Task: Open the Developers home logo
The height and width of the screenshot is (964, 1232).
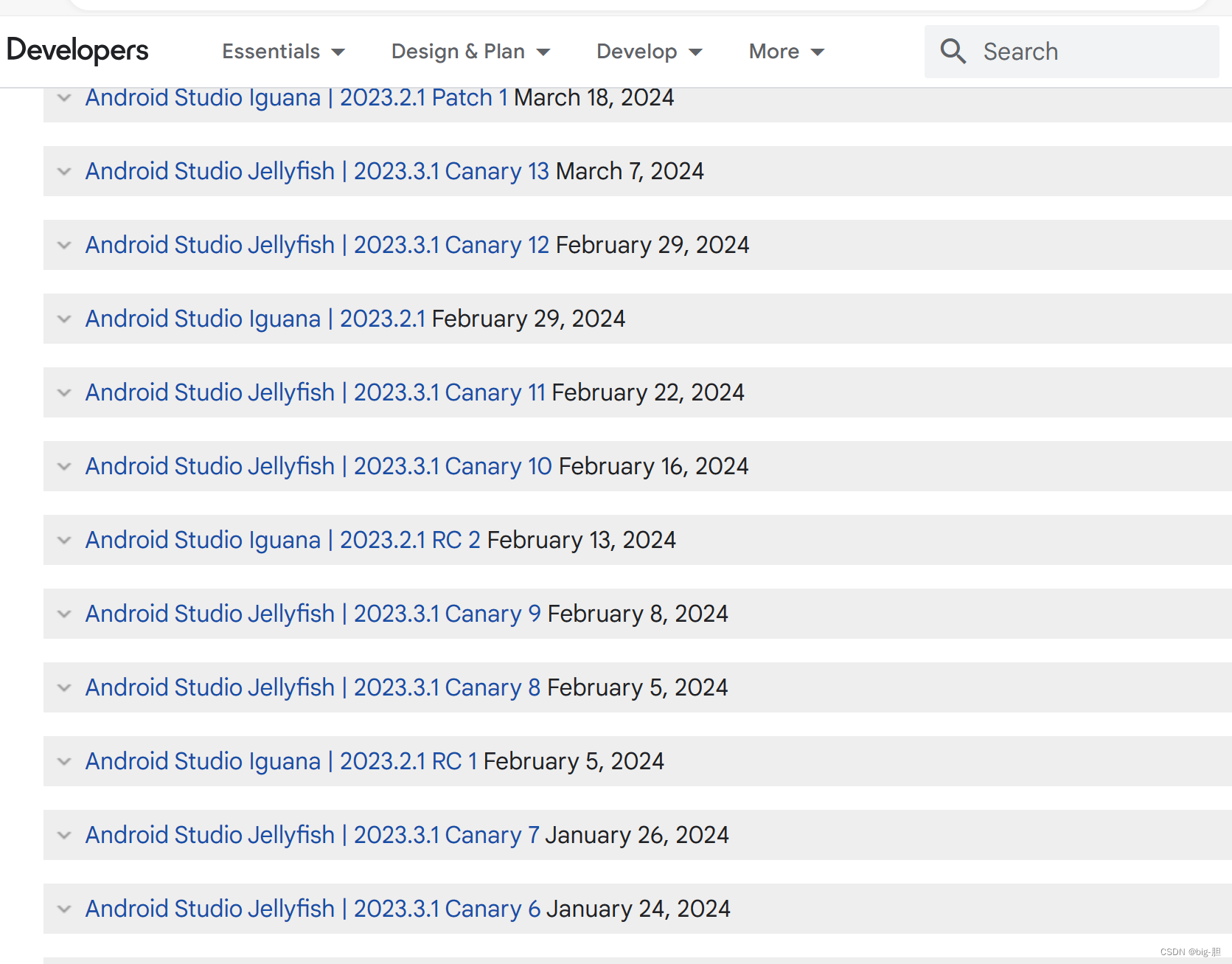Action: pos(77,51)
